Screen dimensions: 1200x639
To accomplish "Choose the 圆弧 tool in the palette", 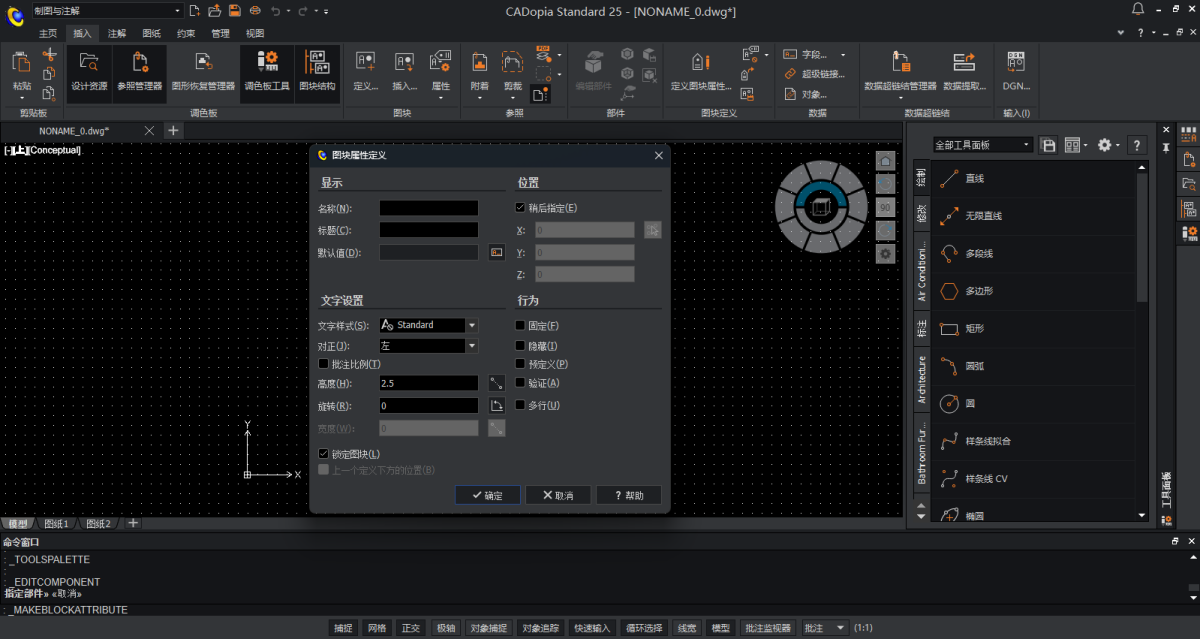I will pos(974,366).
